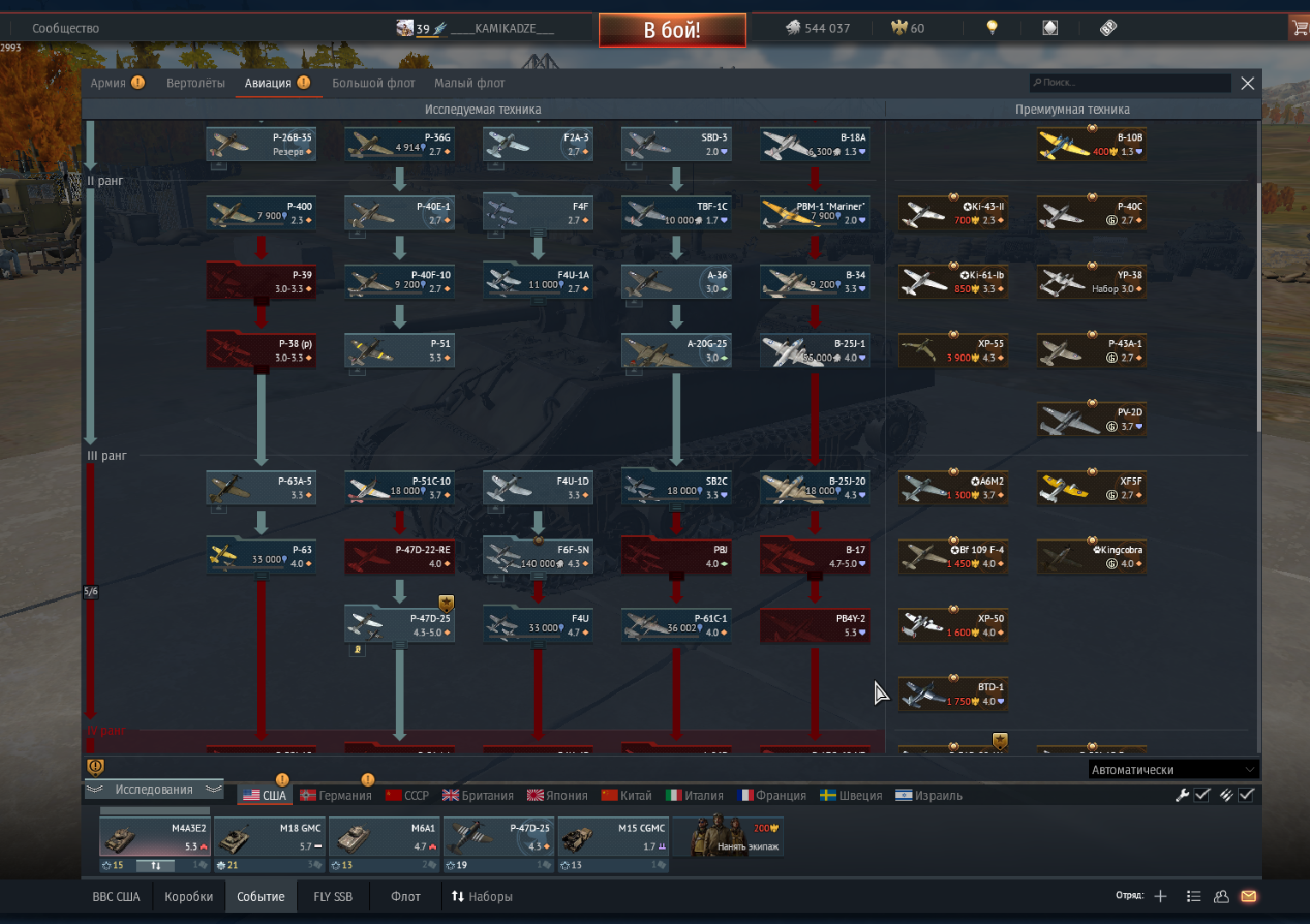The image size is (1310, 924).
Task: Select the F6F-5N aircraft card
Action: 538,556
